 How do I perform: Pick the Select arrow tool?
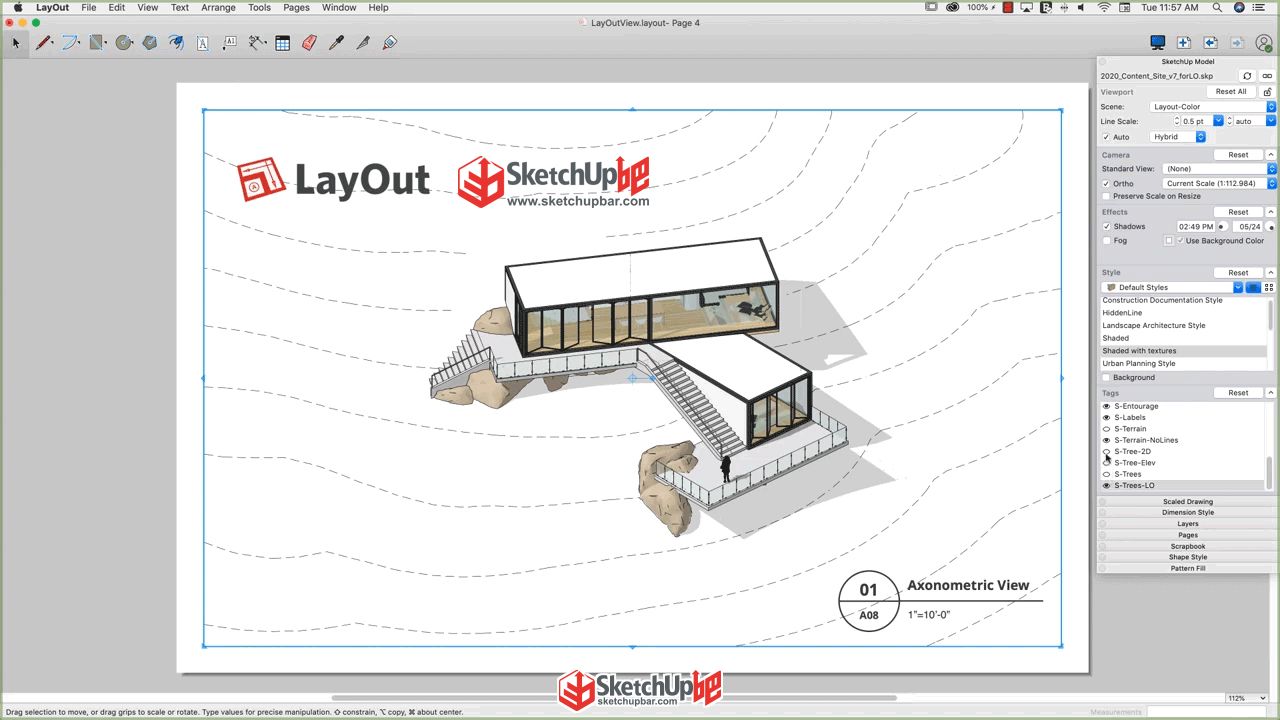tap(15, 43)
